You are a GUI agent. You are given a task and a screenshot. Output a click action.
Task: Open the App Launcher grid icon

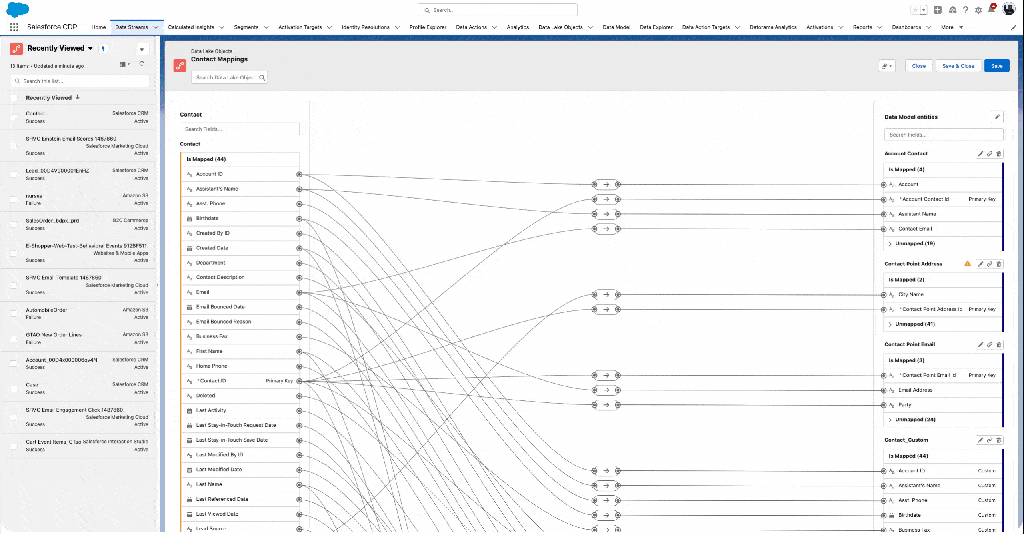click(14, 27)
